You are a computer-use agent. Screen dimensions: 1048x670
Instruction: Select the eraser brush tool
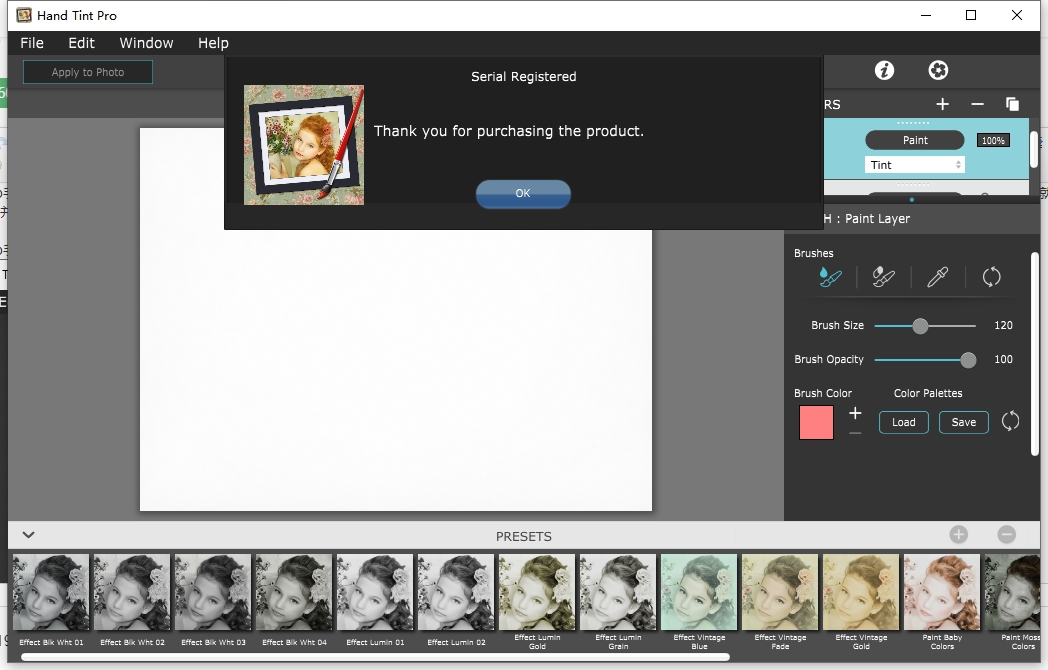[x=884, y=276]
